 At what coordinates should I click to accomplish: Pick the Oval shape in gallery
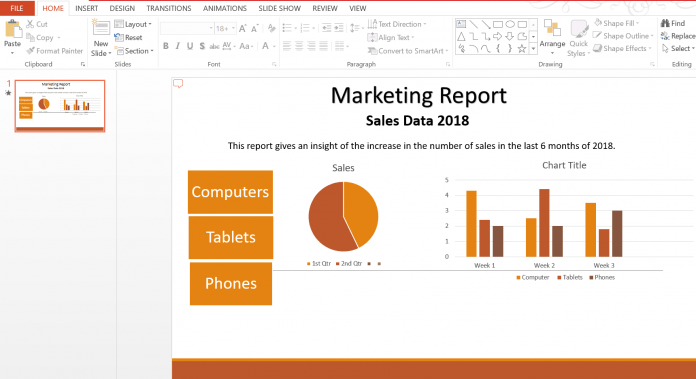(x=510, y=24)
